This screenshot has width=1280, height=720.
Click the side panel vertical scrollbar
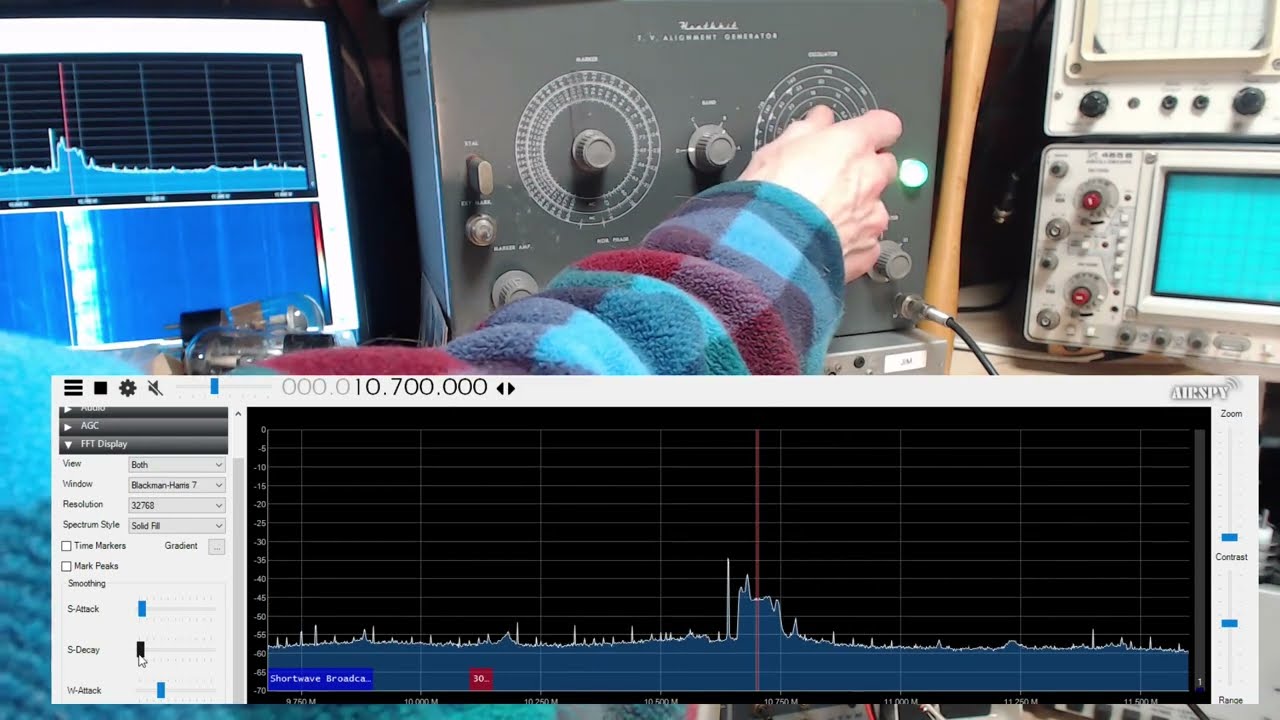pos(238,580)
